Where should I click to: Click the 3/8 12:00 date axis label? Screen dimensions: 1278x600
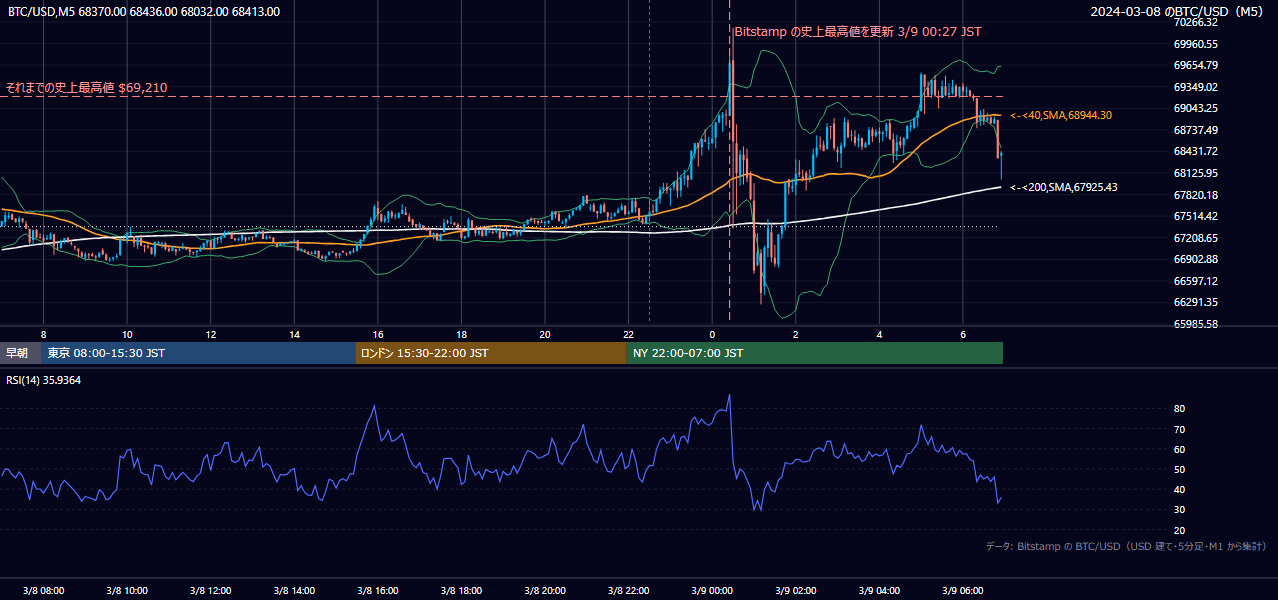point(210,590)
